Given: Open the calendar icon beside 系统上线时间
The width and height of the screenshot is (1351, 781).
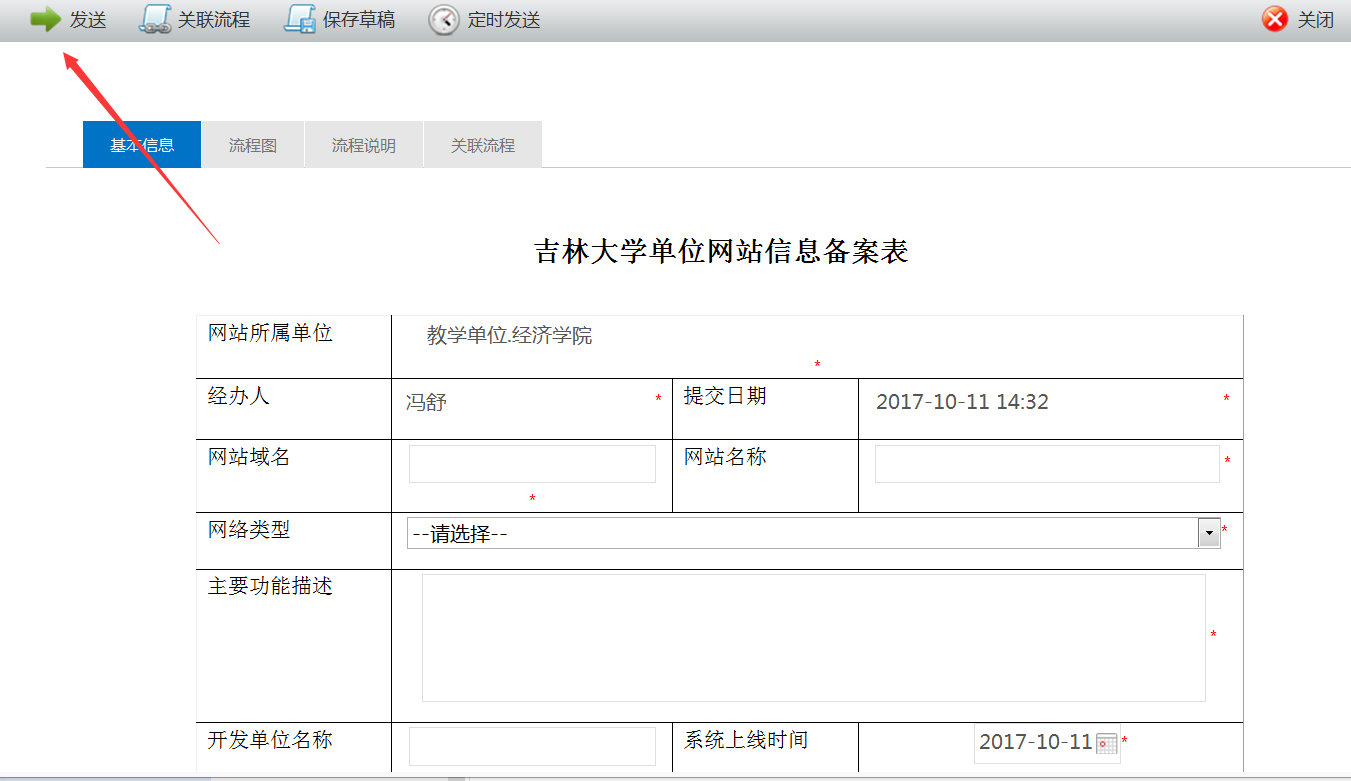Looking at the screenshot, I should 1107,743.
